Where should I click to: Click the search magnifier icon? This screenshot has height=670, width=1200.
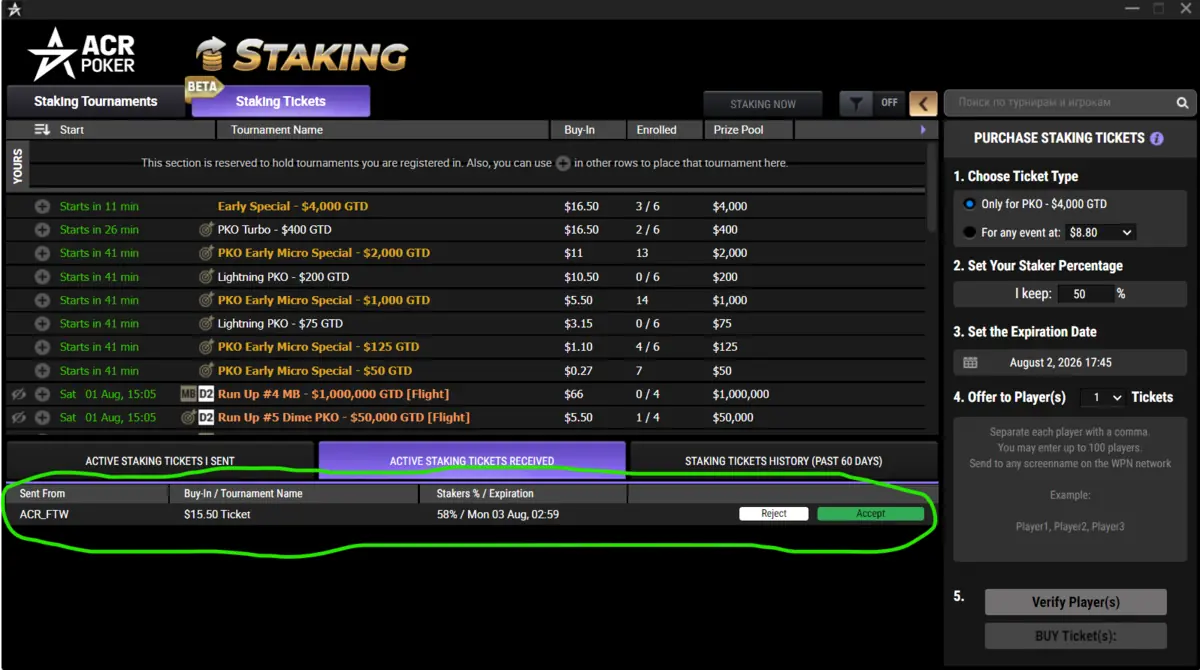[1182, 102]
